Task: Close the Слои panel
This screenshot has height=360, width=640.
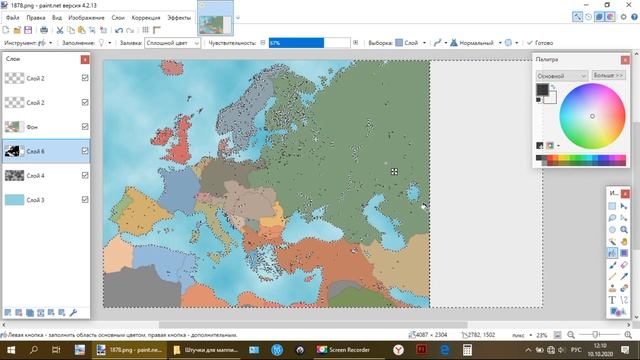Action: tap(84, 60)
